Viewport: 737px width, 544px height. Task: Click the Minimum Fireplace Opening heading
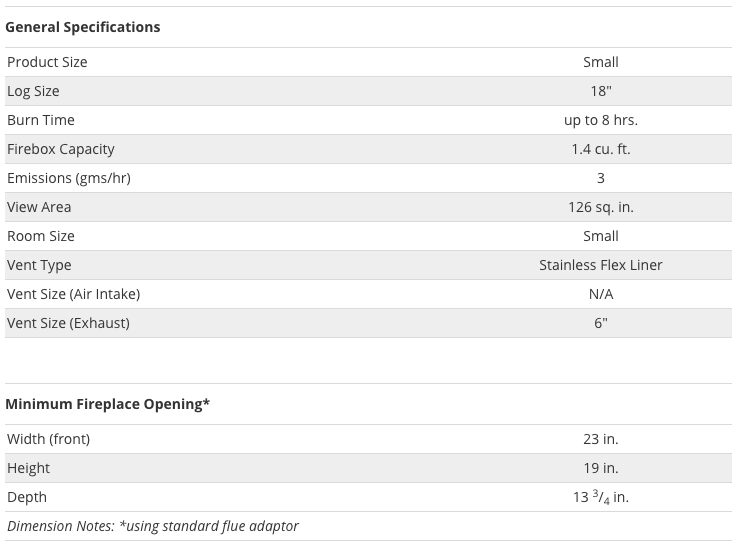coord(107,404)
